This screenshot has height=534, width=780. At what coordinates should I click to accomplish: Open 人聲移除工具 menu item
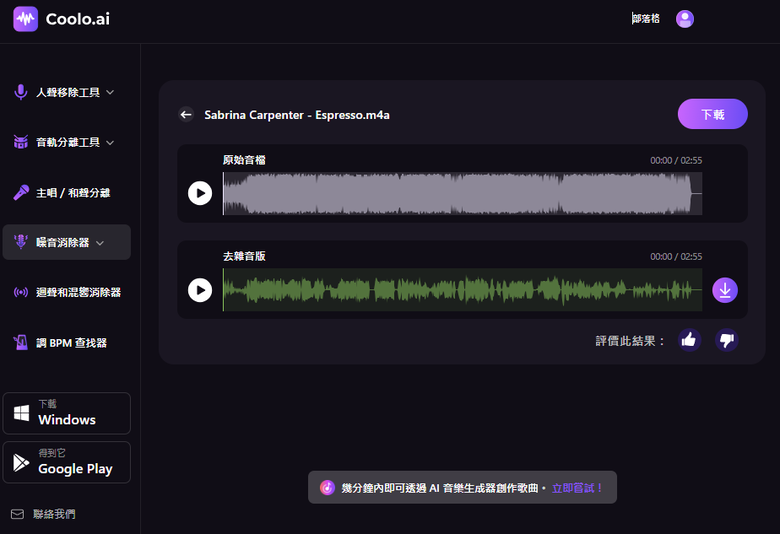pos(67,93)
